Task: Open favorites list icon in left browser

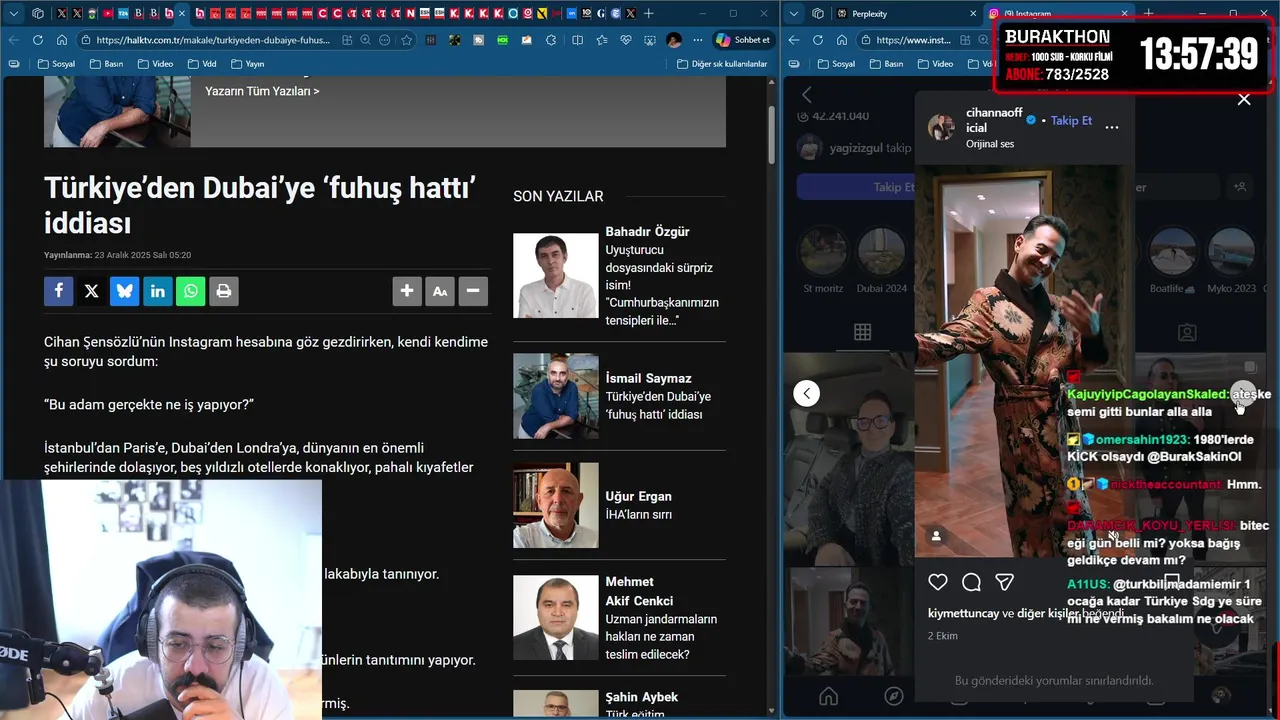Action: point(602,40)
